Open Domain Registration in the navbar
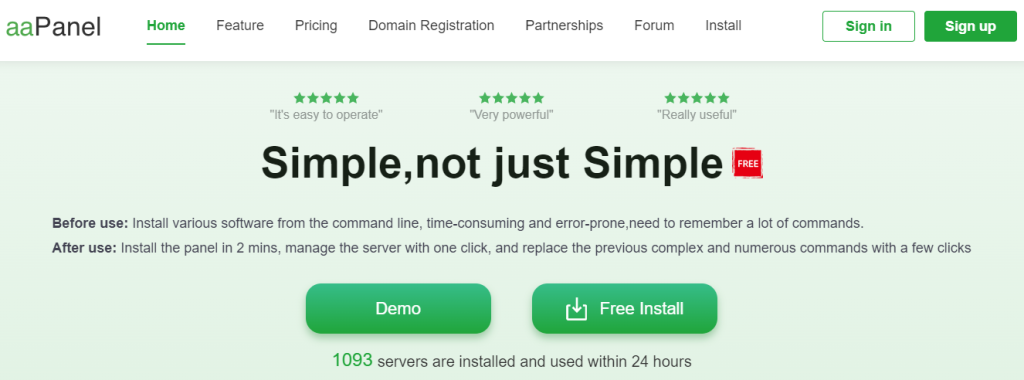1024x380 pixels. 431,26
